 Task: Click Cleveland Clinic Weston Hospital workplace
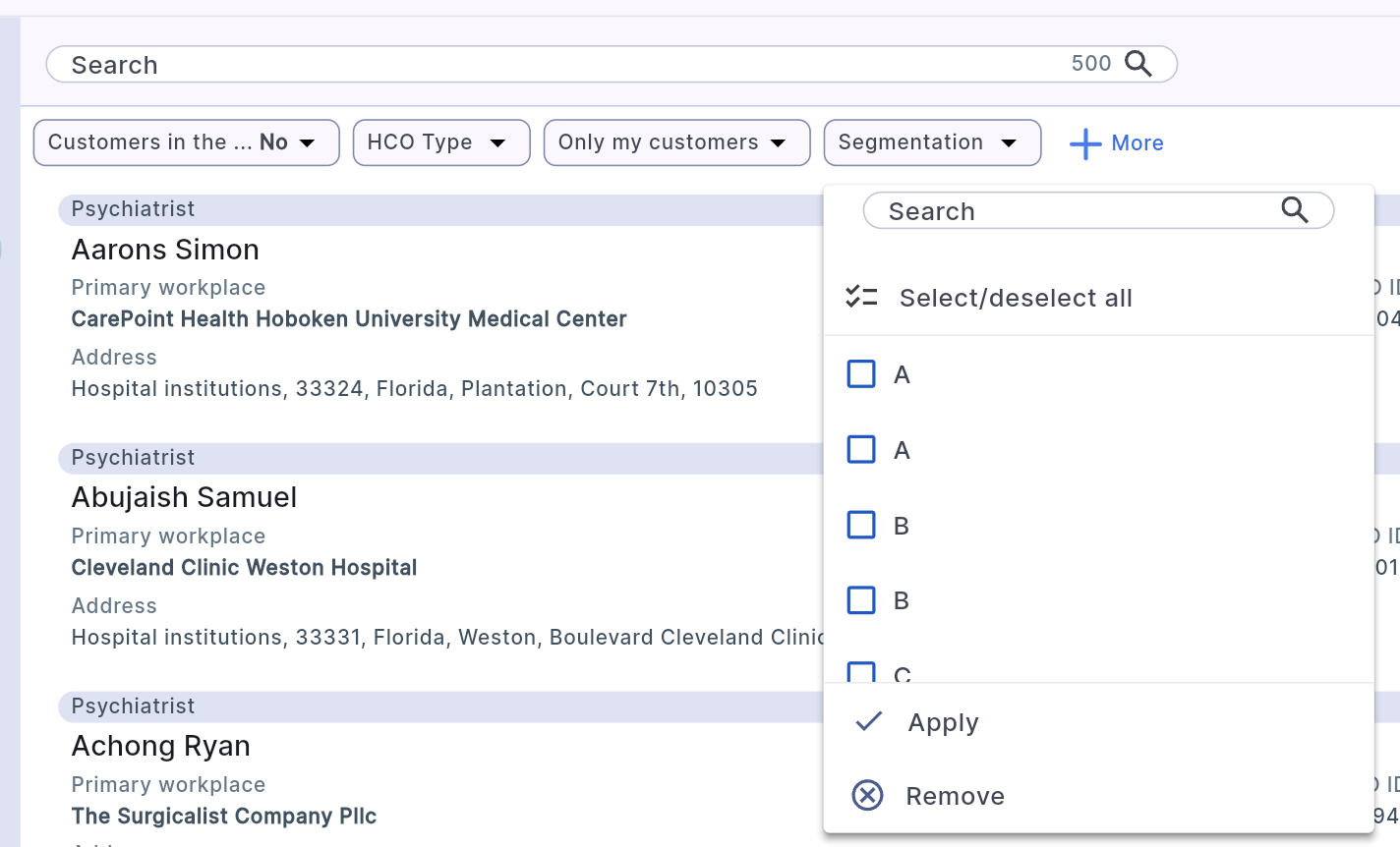[x=244, y=568]
